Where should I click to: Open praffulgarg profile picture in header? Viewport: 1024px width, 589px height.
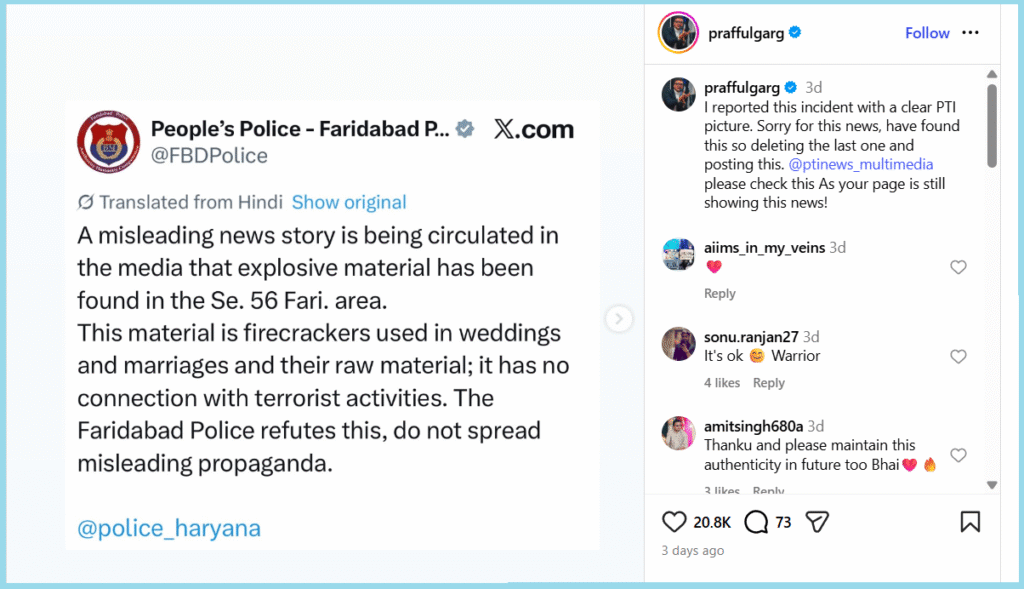(x=677, y=33)
